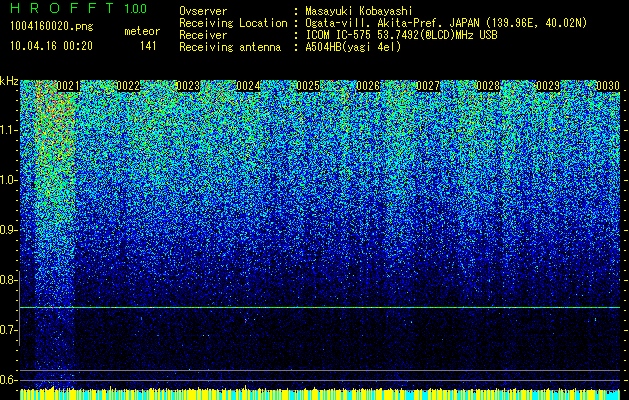
Task: Click the date stamp 10.04.16 00:20
Action: (51, 46)
